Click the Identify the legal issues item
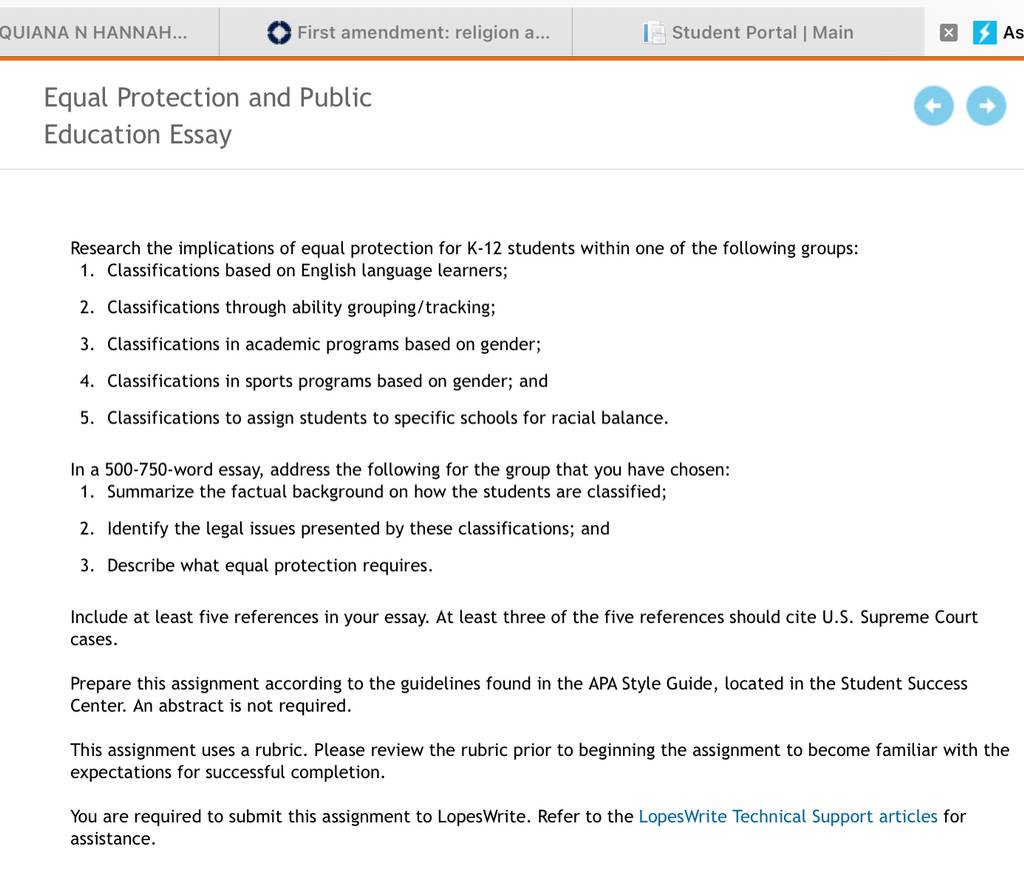 (358, 528)
